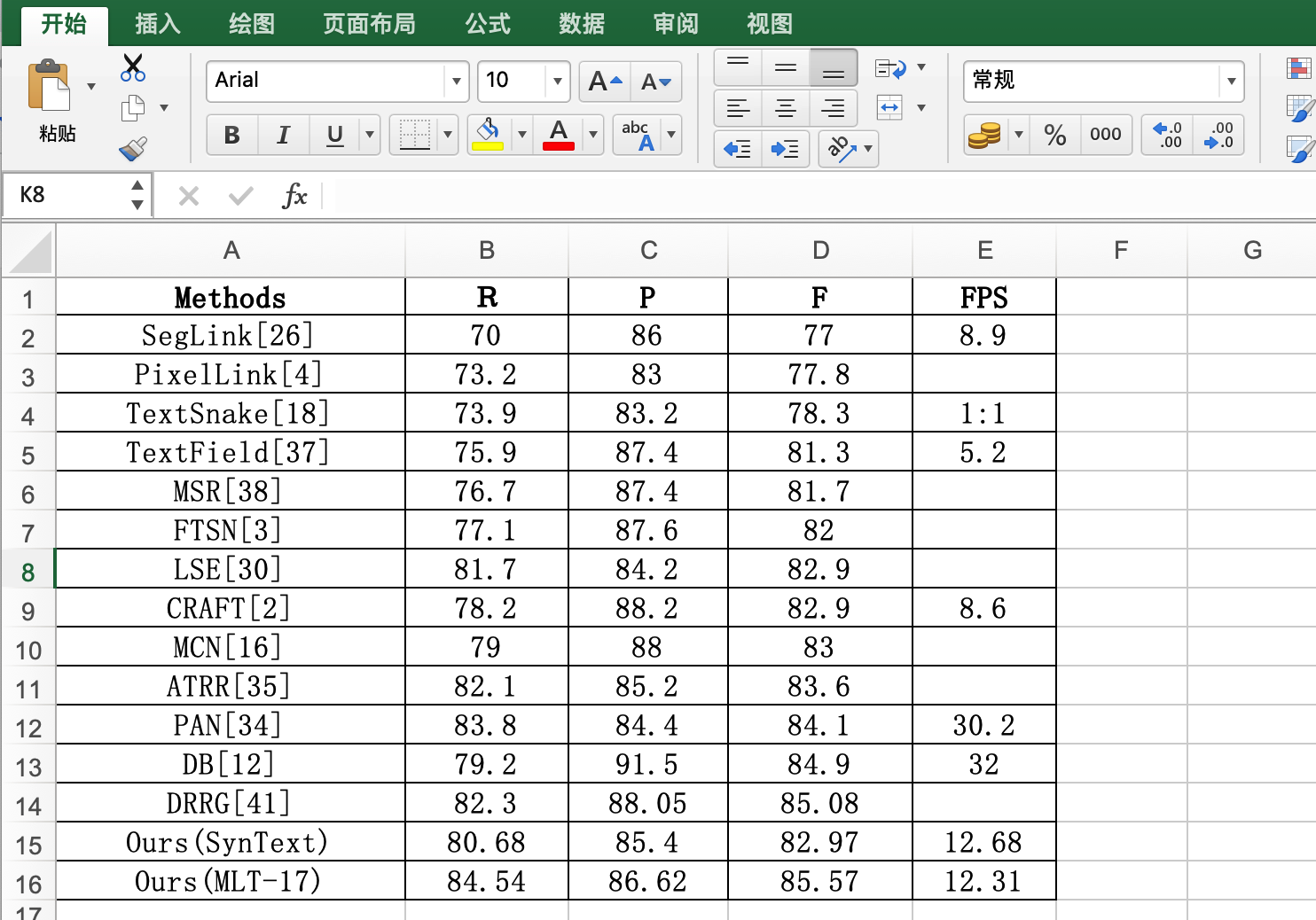Click the abc phonetic guide icon
The image size is (1316, 920).
click(637, 135)
